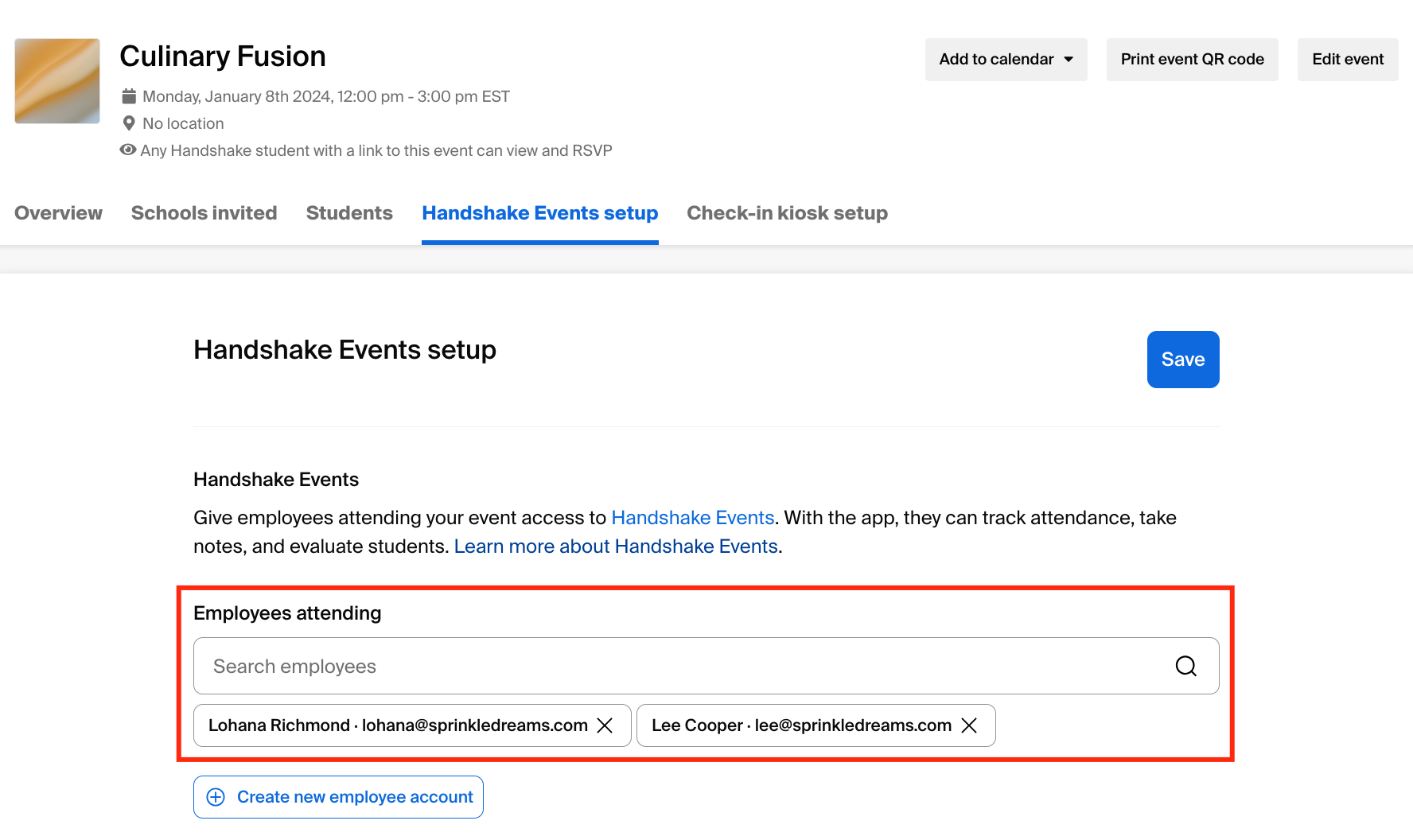Open the Culinary Fusion event thumbnail

[57, 81]
